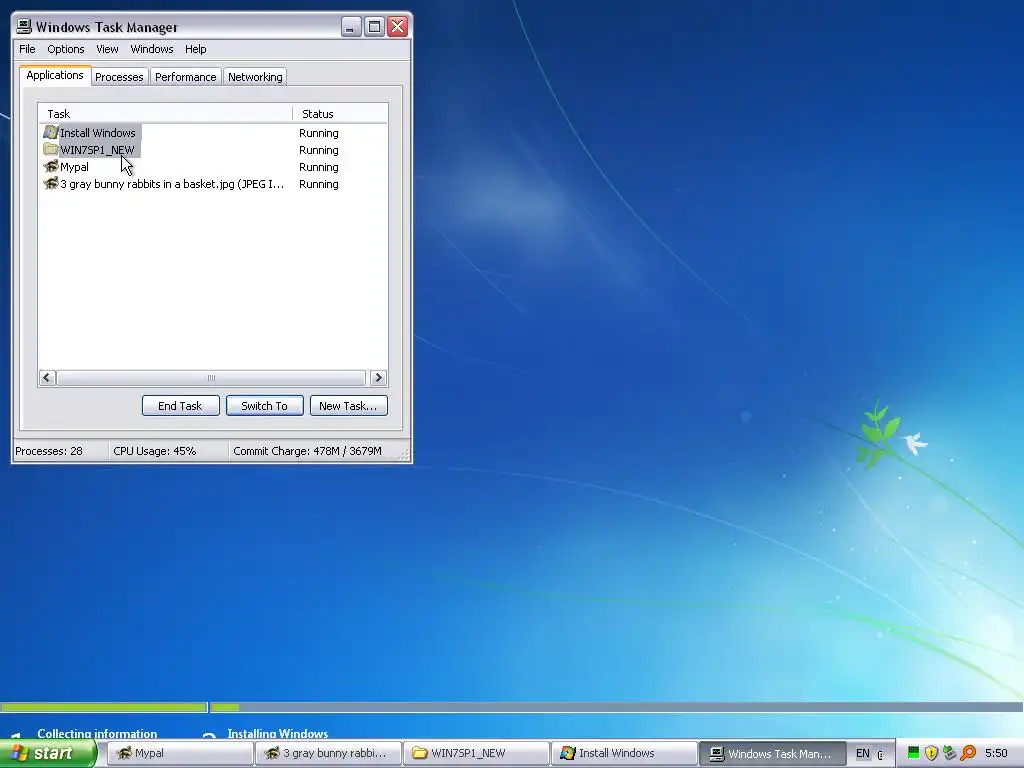Click the Running status of Mypal
This screenshot has width=1024, height=768.
[x=319, y=167]
